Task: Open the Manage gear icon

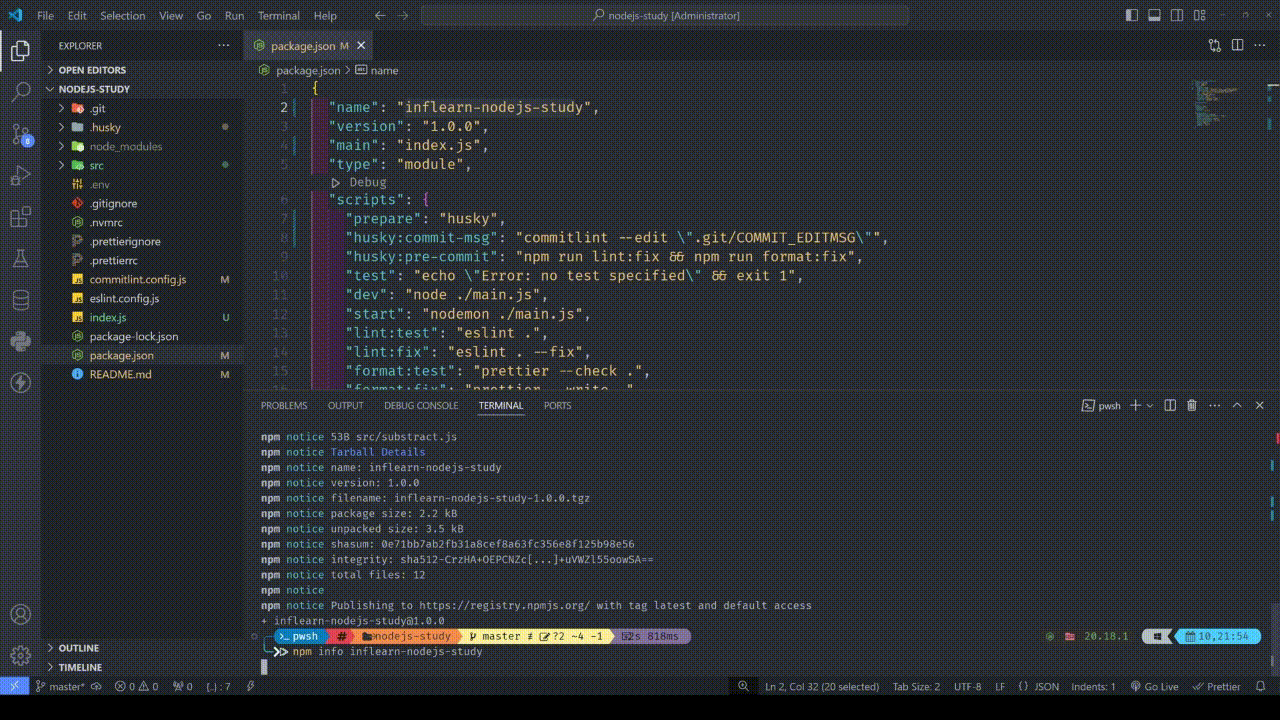Action: pos(20,656)
